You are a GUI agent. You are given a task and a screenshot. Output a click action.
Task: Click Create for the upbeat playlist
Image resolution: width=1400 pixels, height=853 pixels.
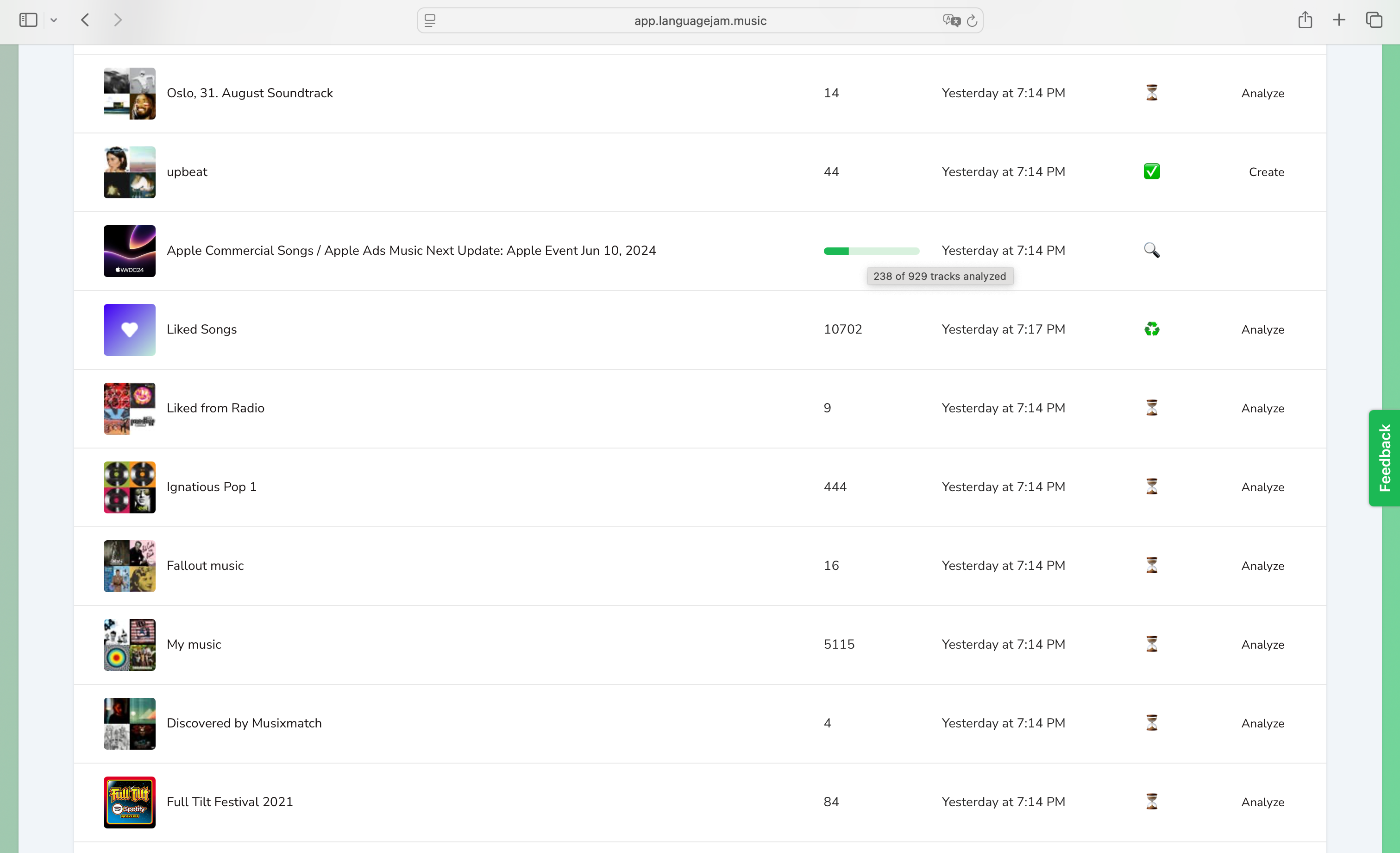click(x=1266, y=172)
